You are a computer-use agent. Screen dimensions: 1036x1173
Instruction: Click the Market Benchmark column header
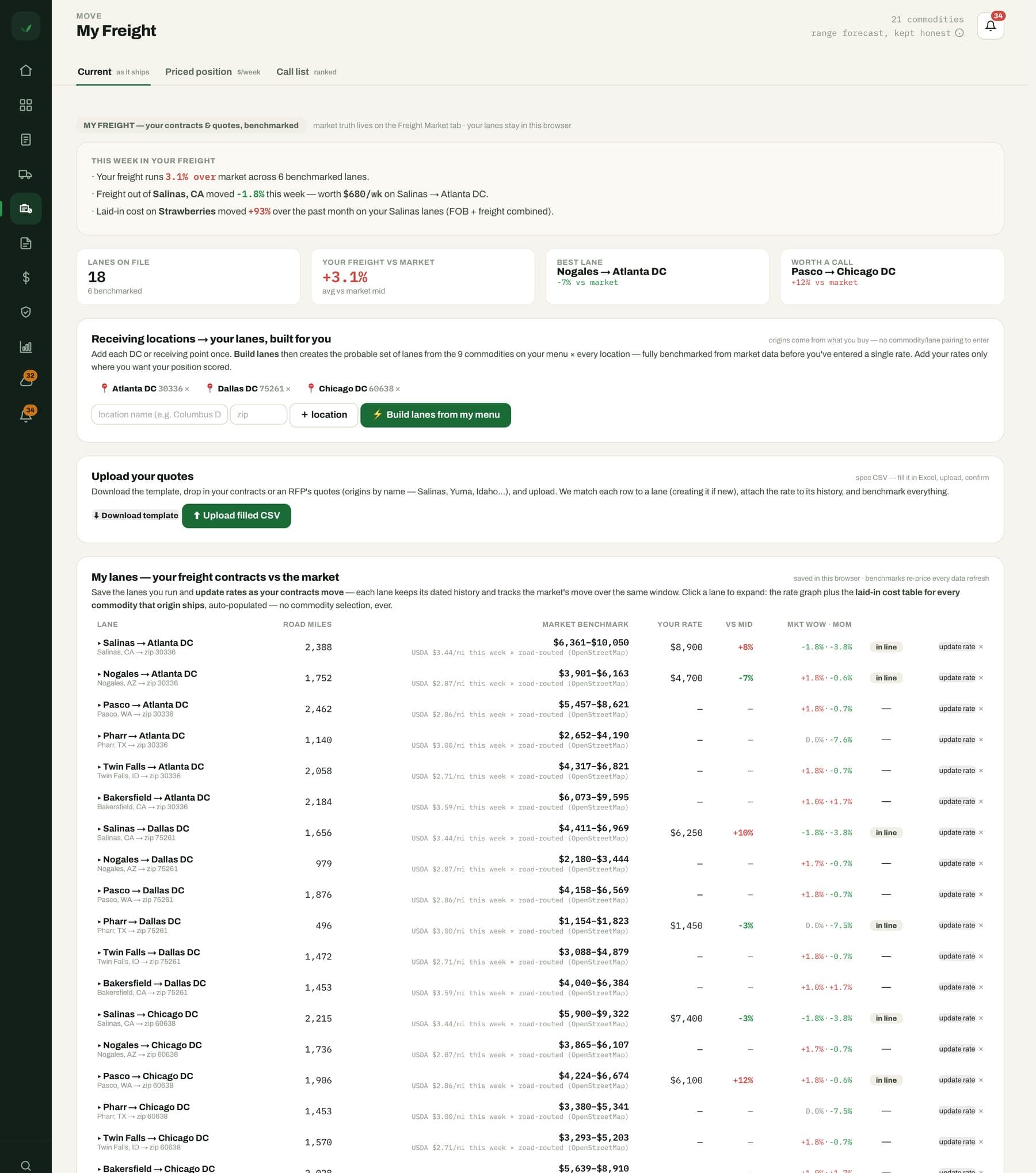click(x=585, y=624)
